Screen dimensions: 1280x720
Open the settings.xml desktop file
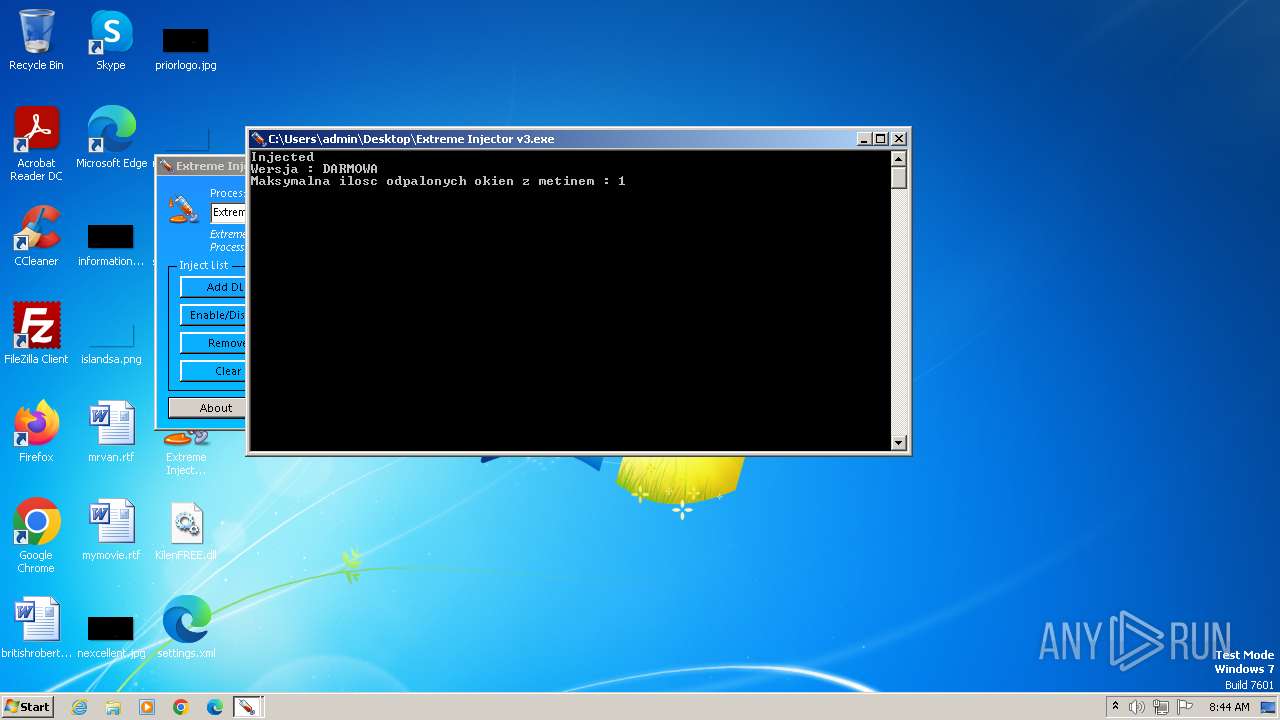pos(186,627)
